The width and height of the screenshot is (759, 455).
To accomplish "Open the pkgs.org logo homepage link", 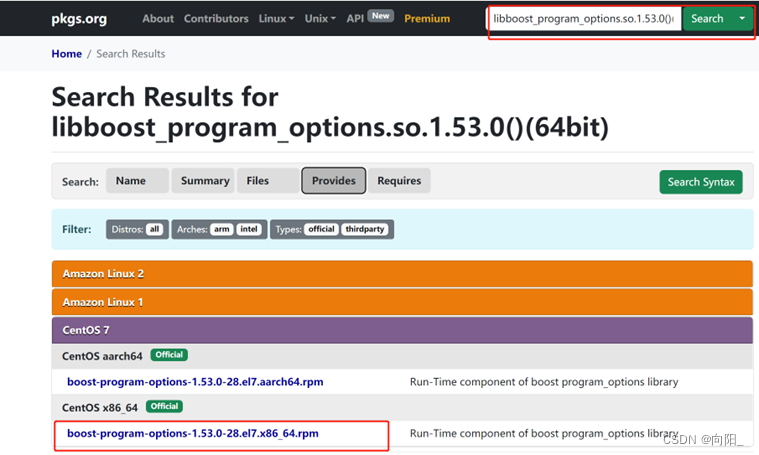I will pyautogui.click(x=79, y=18).
